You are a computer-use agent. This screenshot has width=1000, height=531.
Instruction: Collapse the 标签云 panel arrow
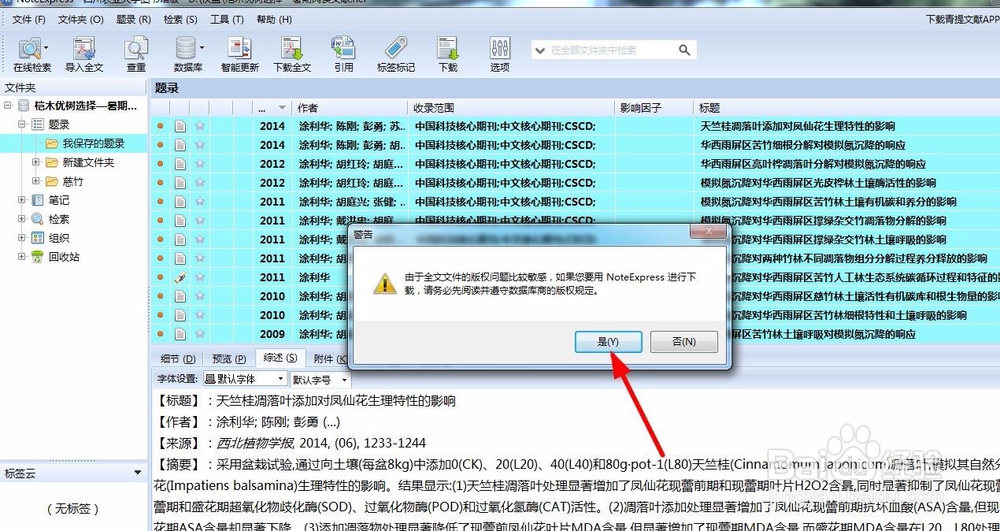[137, 473]
